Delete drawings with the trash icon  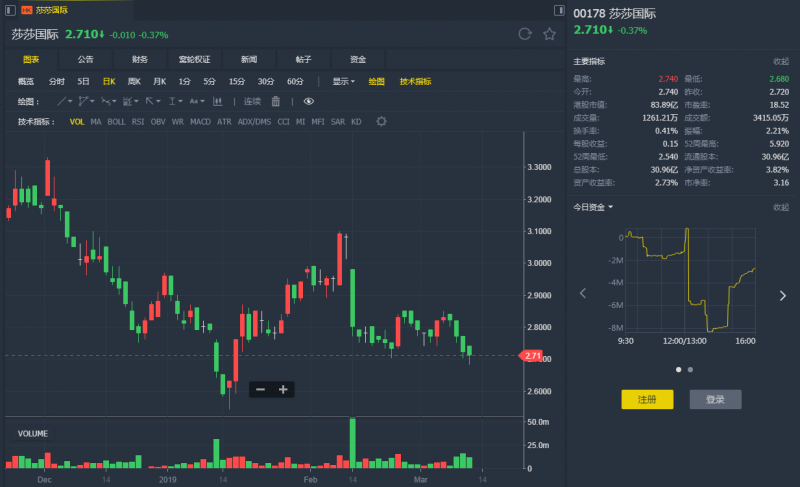276,101
